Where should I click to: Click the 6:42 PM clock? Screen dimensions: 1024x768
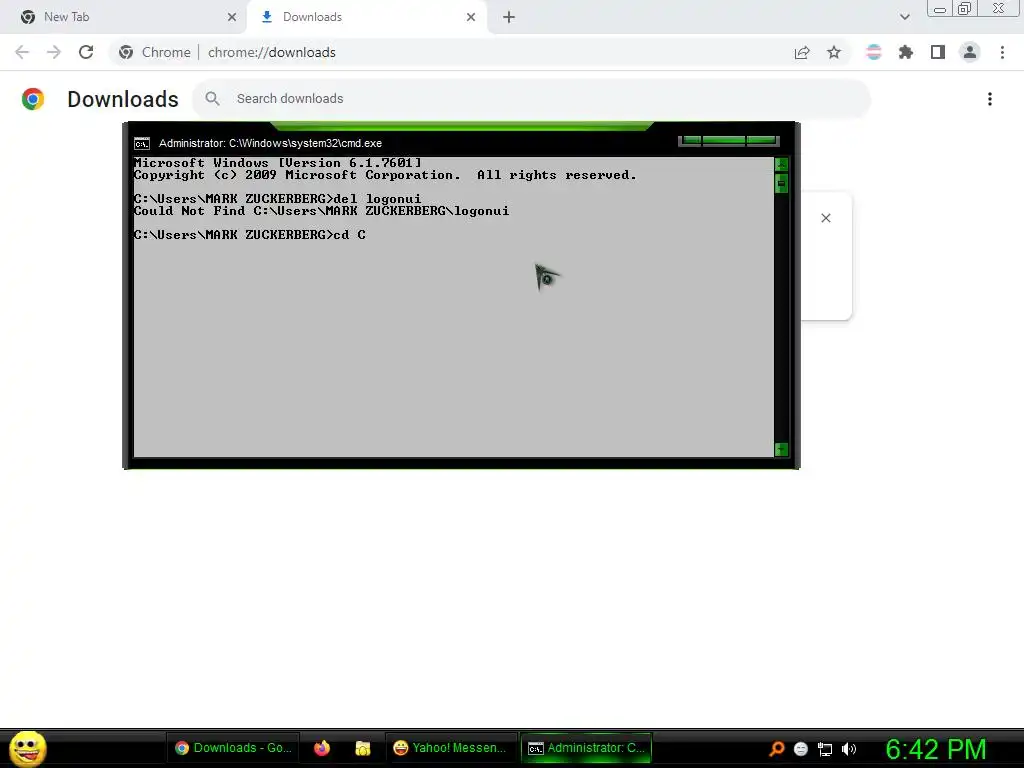point(936,749)
